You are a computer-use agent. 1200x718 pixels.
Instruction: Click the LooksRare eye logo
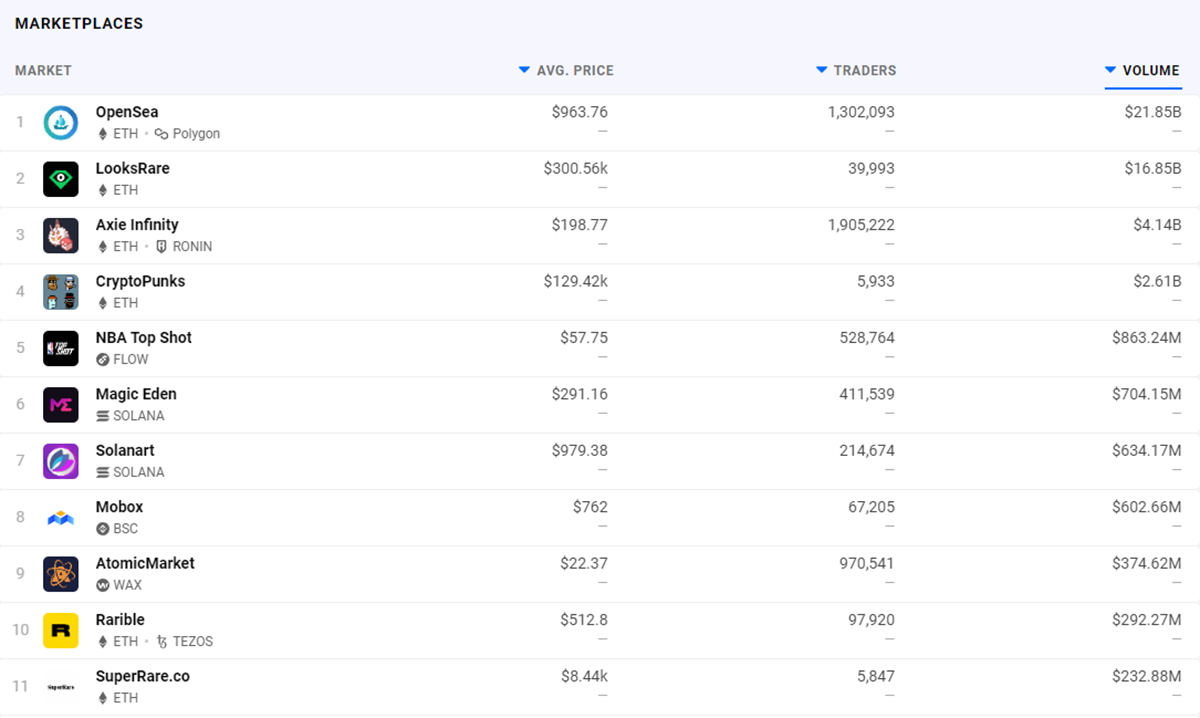click(61, 179)
